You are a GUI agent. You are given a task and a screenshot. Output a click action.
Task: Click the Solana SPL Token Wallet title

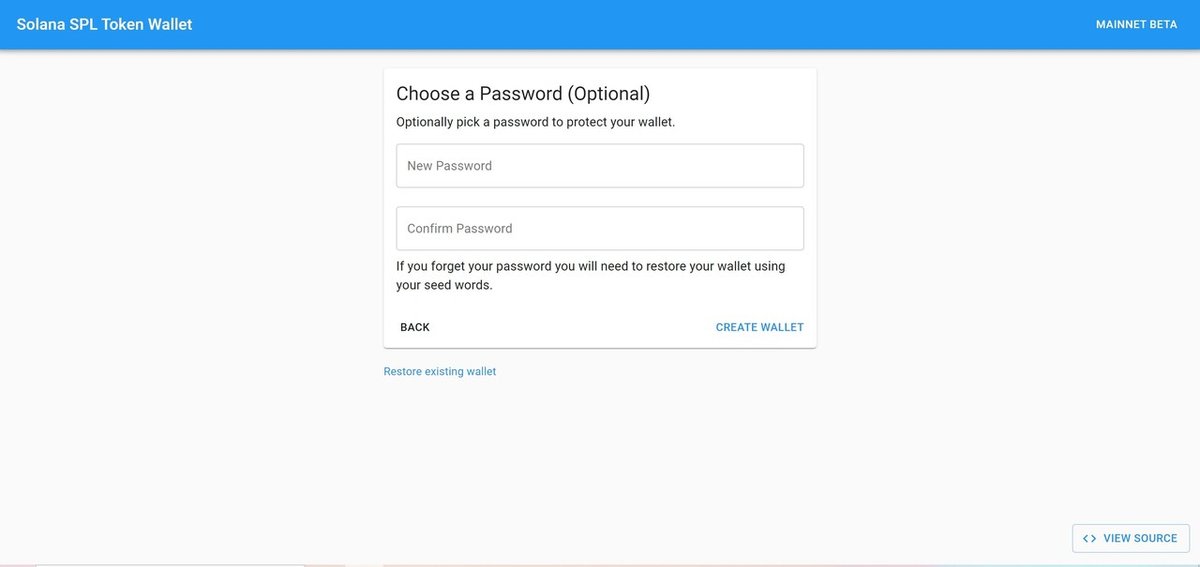click(104, 24)
